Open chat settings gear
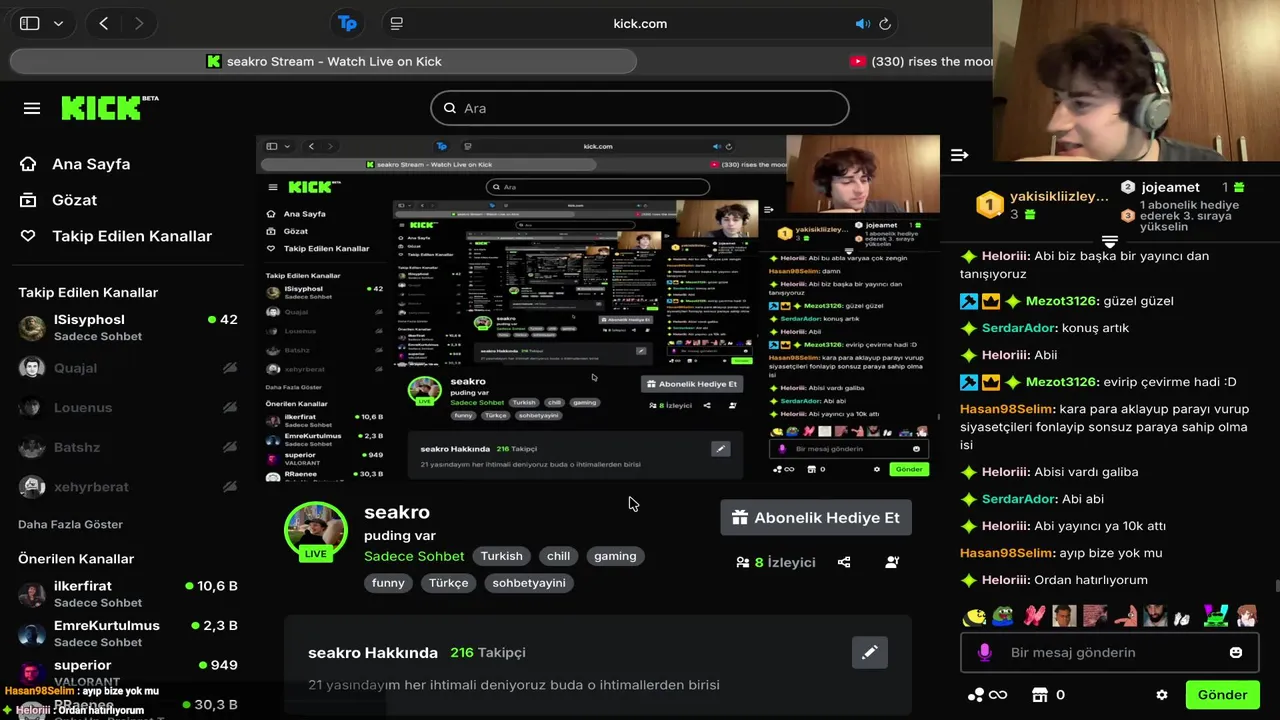This screenshot has width=1280, height=720. tap(1162, 695)
